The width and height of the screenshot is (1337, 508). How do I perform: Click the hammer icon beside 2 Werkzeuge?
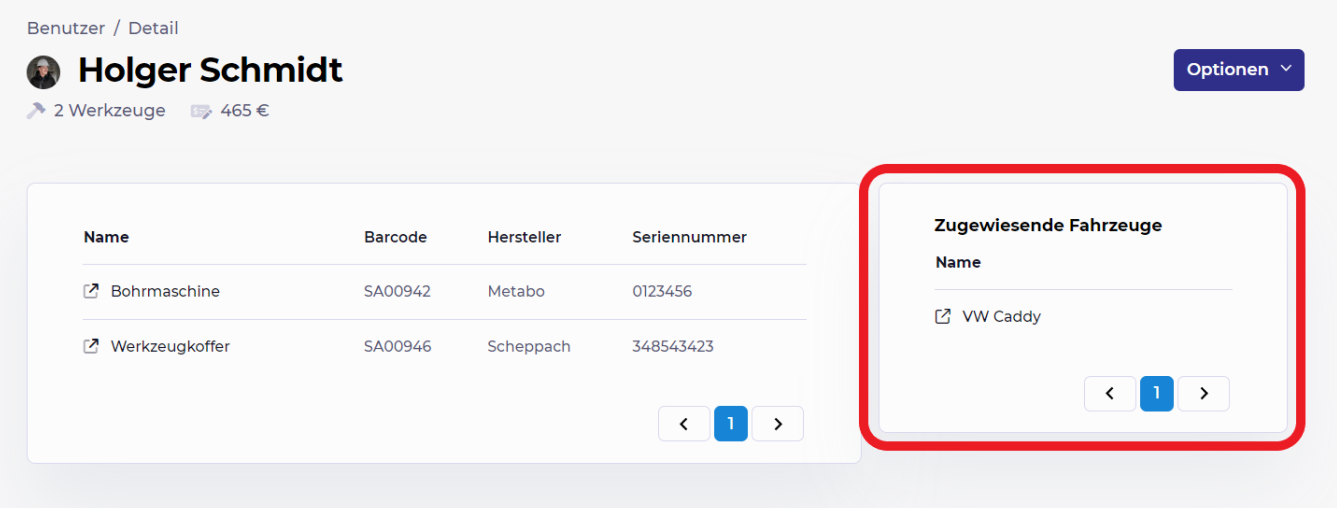click(x=36, y=111)
